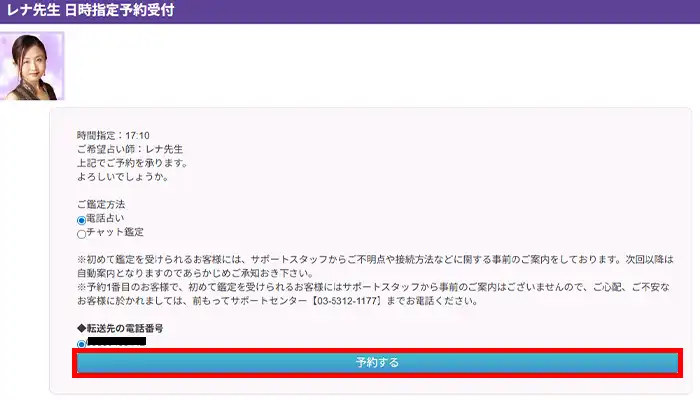The image size is (700, 400).
Task: Select the チャット鑑定 radio button
Action: tap(82, 234)
